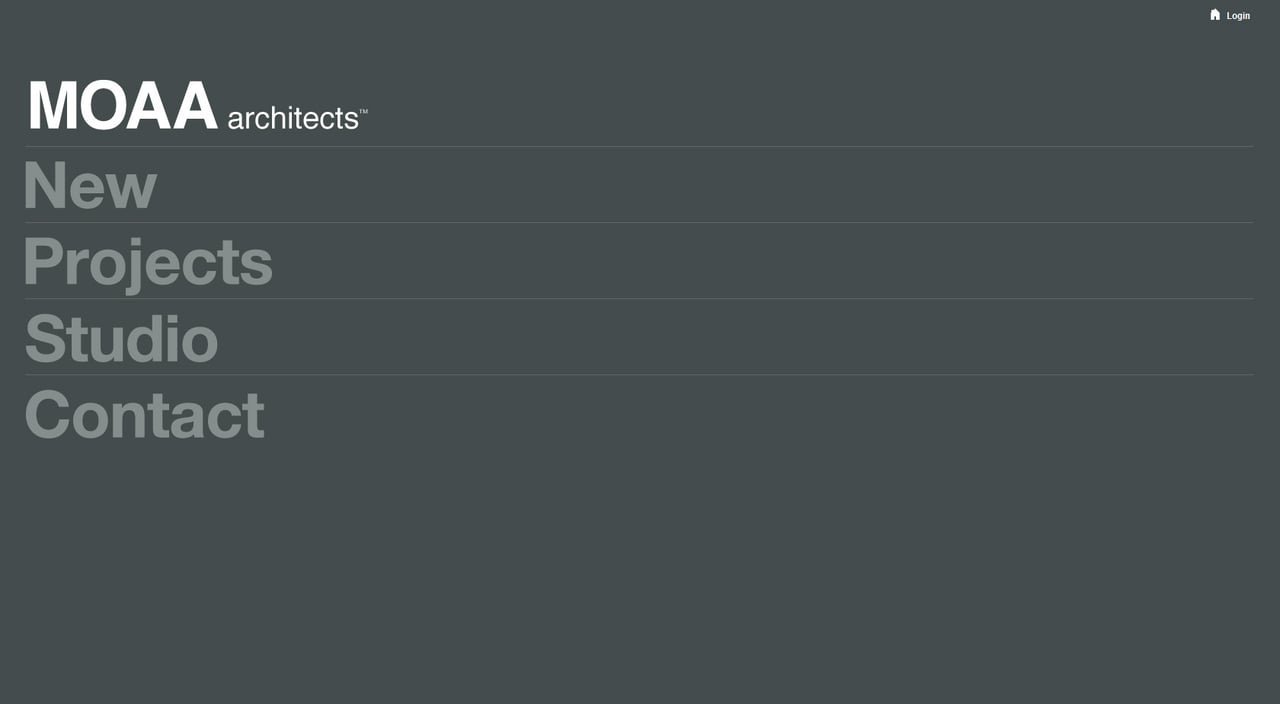Click Contact at the bottom of the menu

[144, 414]
